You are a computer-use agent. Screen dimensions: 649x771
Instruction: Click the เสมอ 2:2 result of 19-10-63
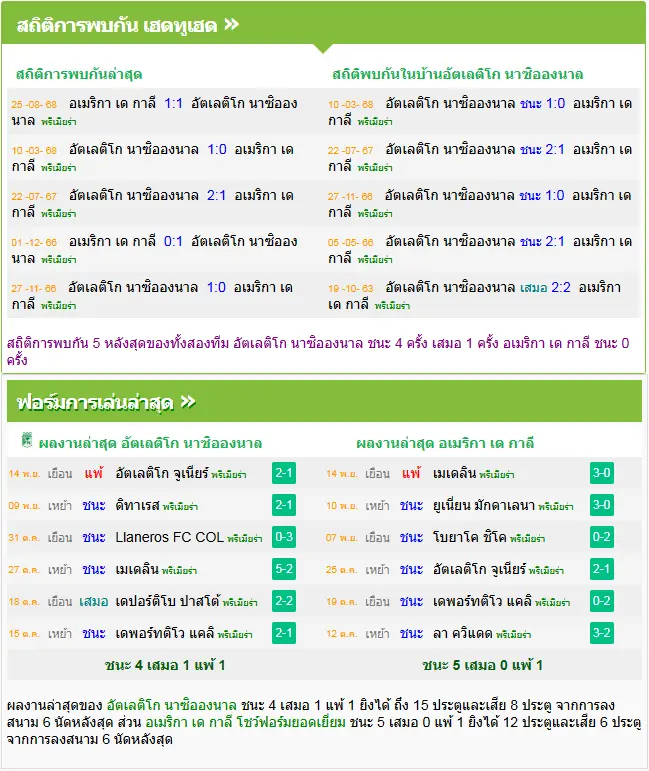click(545, 287)
